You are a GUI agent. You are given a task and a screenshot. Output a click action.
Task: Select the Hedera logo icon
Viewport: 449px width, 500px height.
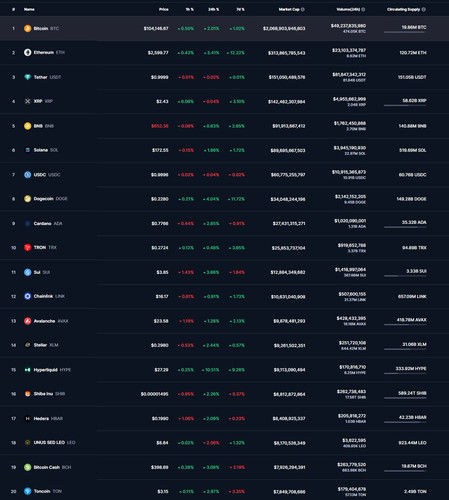[28, 418]
